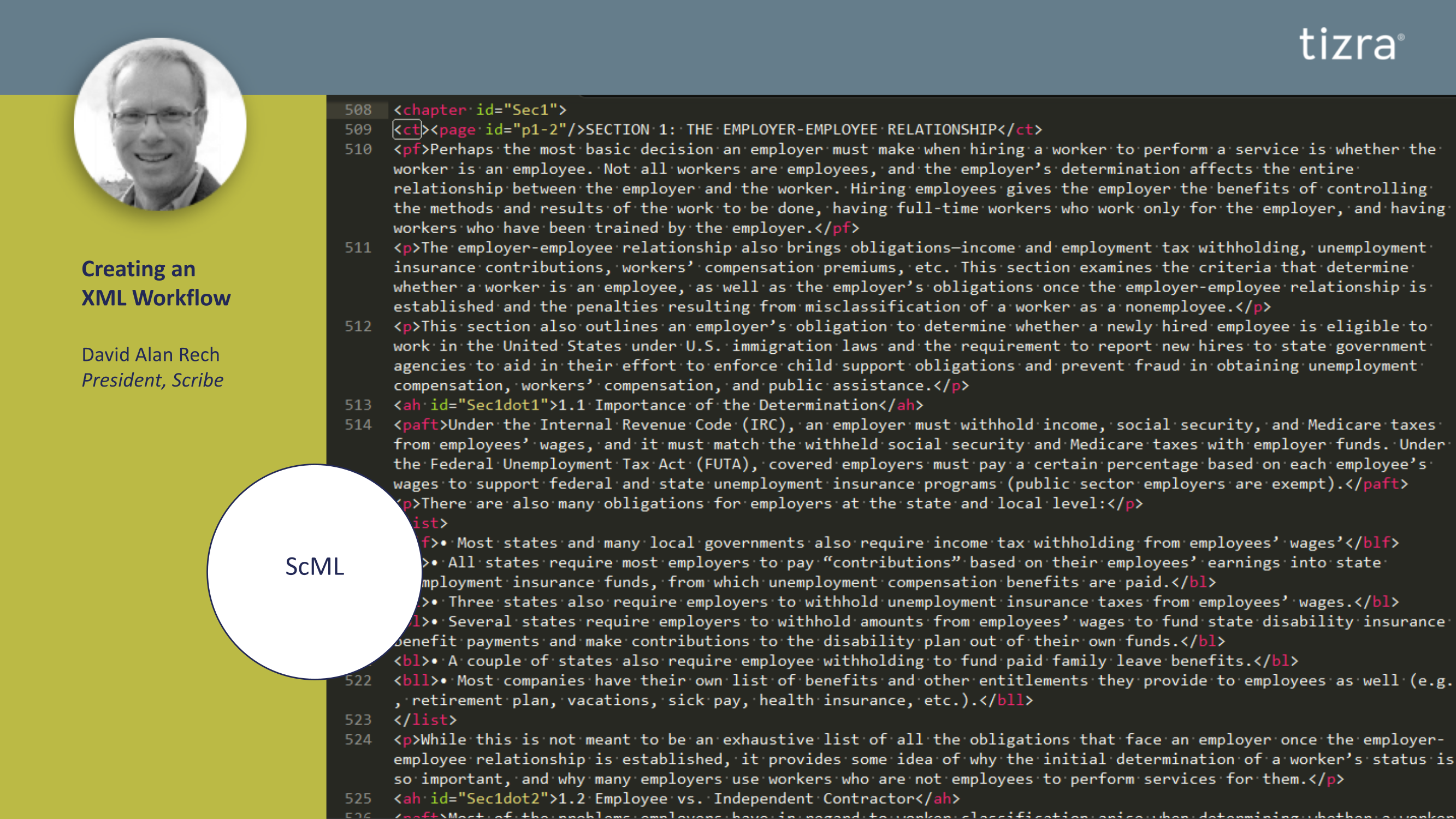Click line number 522 in the gutter

click(x=358, y=680)
